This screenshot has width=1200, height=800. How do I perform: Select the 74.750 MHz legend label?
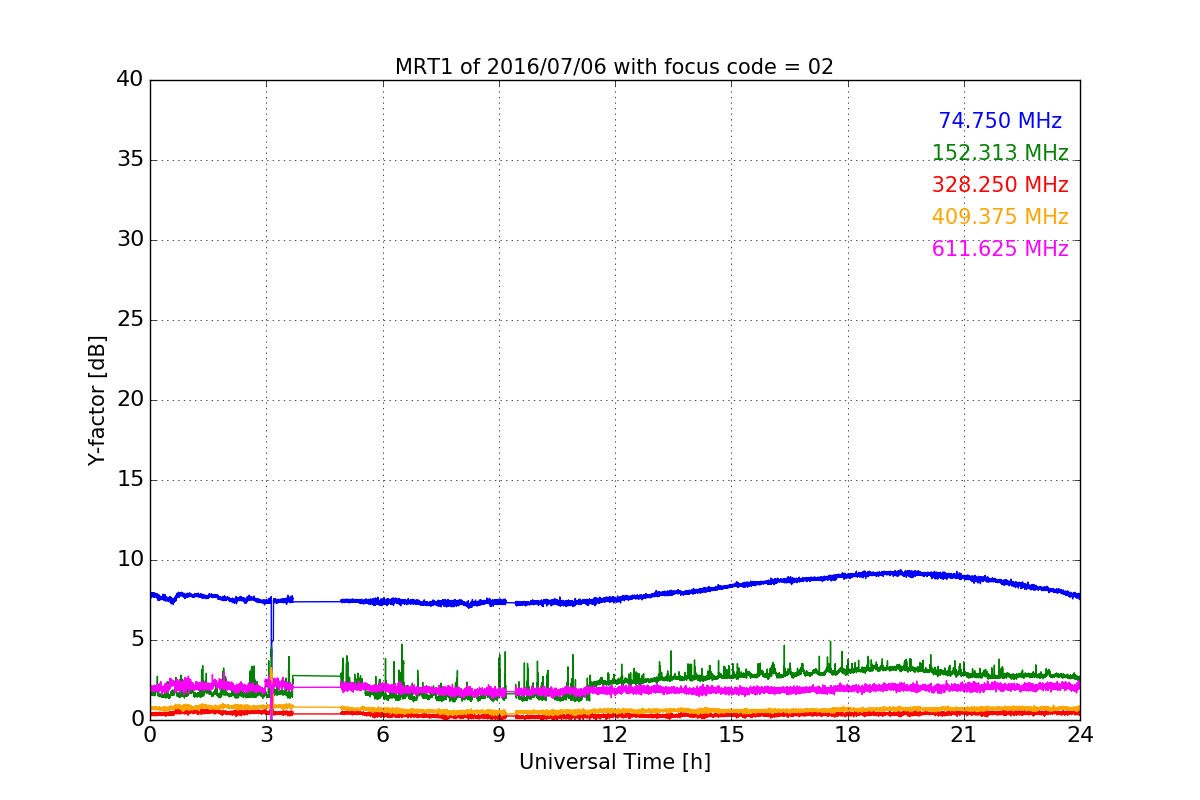click(x=1000, y=121)
